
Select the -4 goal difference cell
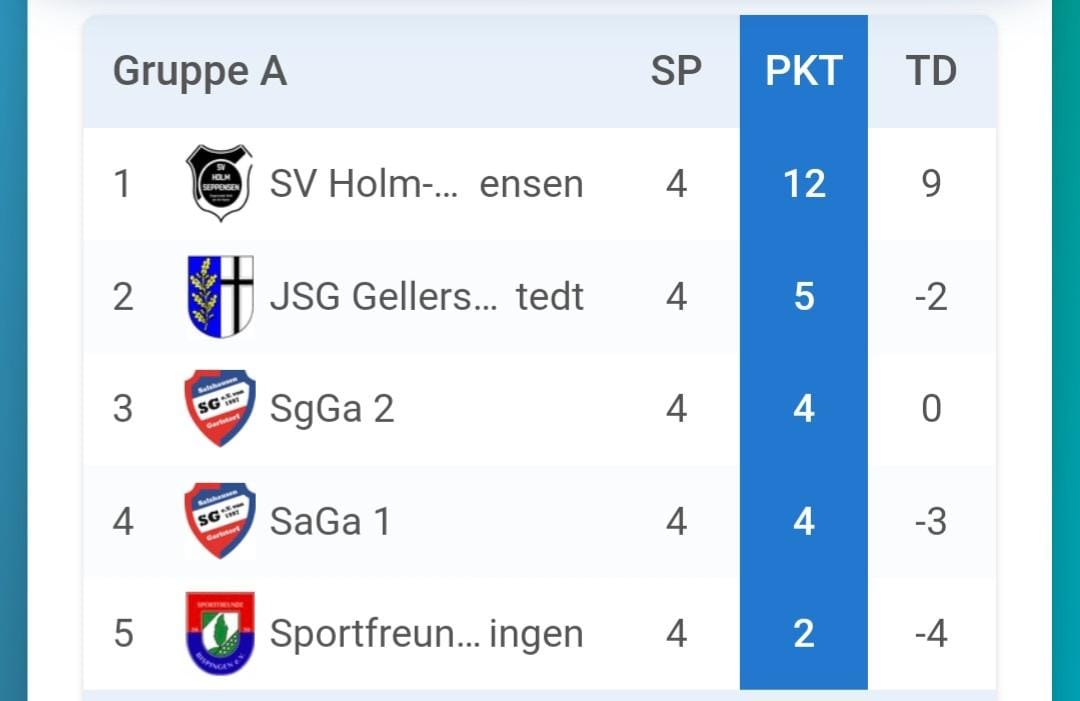click(931, 634)
